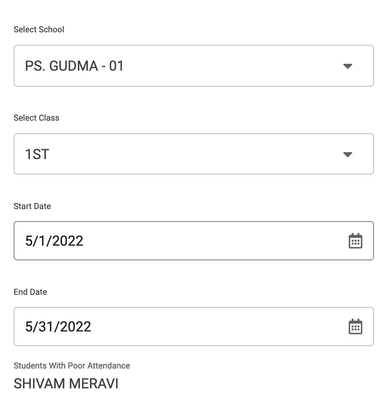Select the student name SHIVAM MERAVI
Screen dimensions: 385x400
[x=66, y=384]
